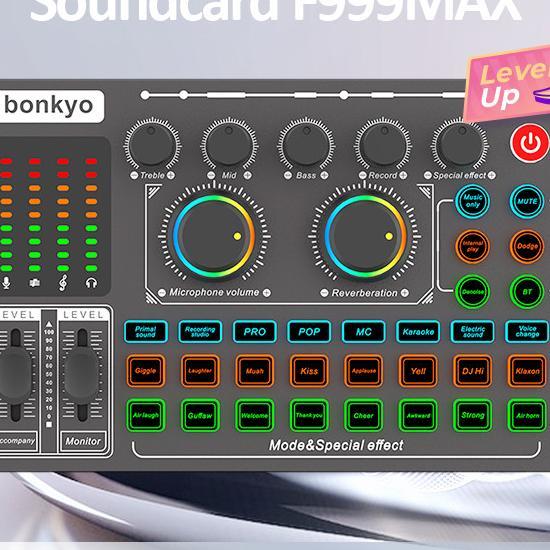Trigger the Muah sound effect
The image size is (550, 550).
(x=255, y=371)
